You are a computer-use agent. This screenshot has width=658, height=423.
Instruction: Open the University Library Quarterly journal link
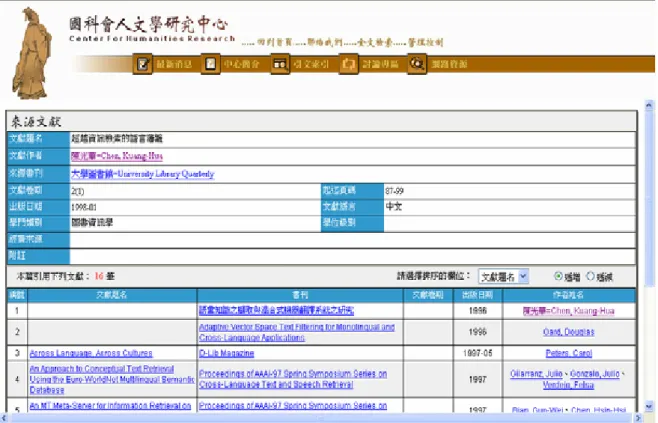143,174
